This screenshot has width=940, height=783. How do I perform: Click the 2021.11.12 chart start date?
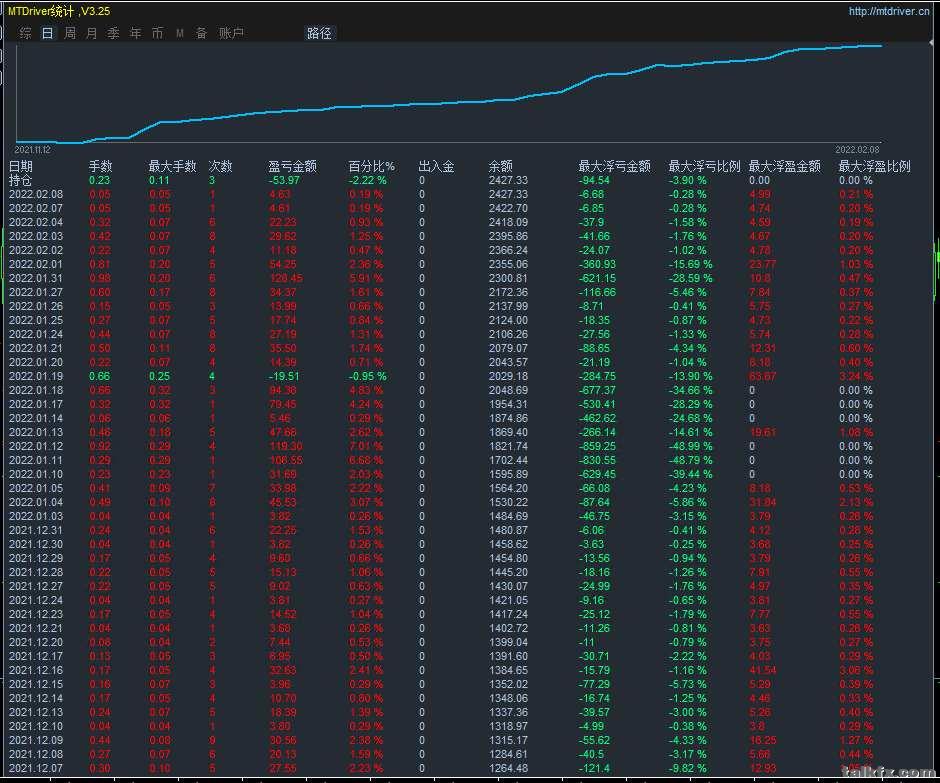(x=32, y=149)
